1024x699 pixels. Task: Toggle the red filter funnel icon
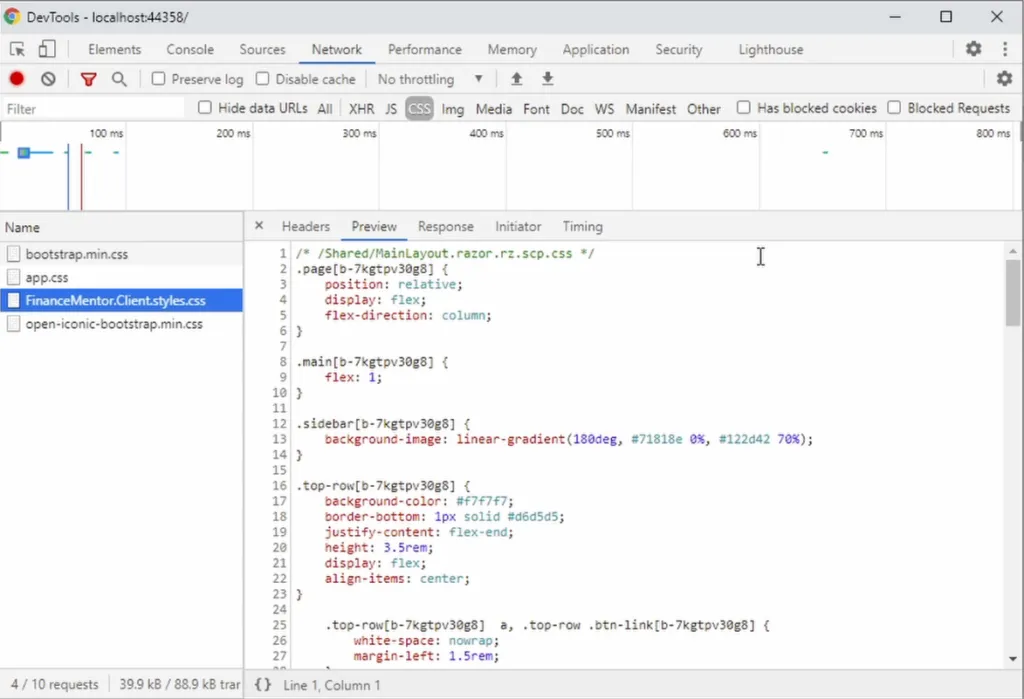(x=88, y=79)
